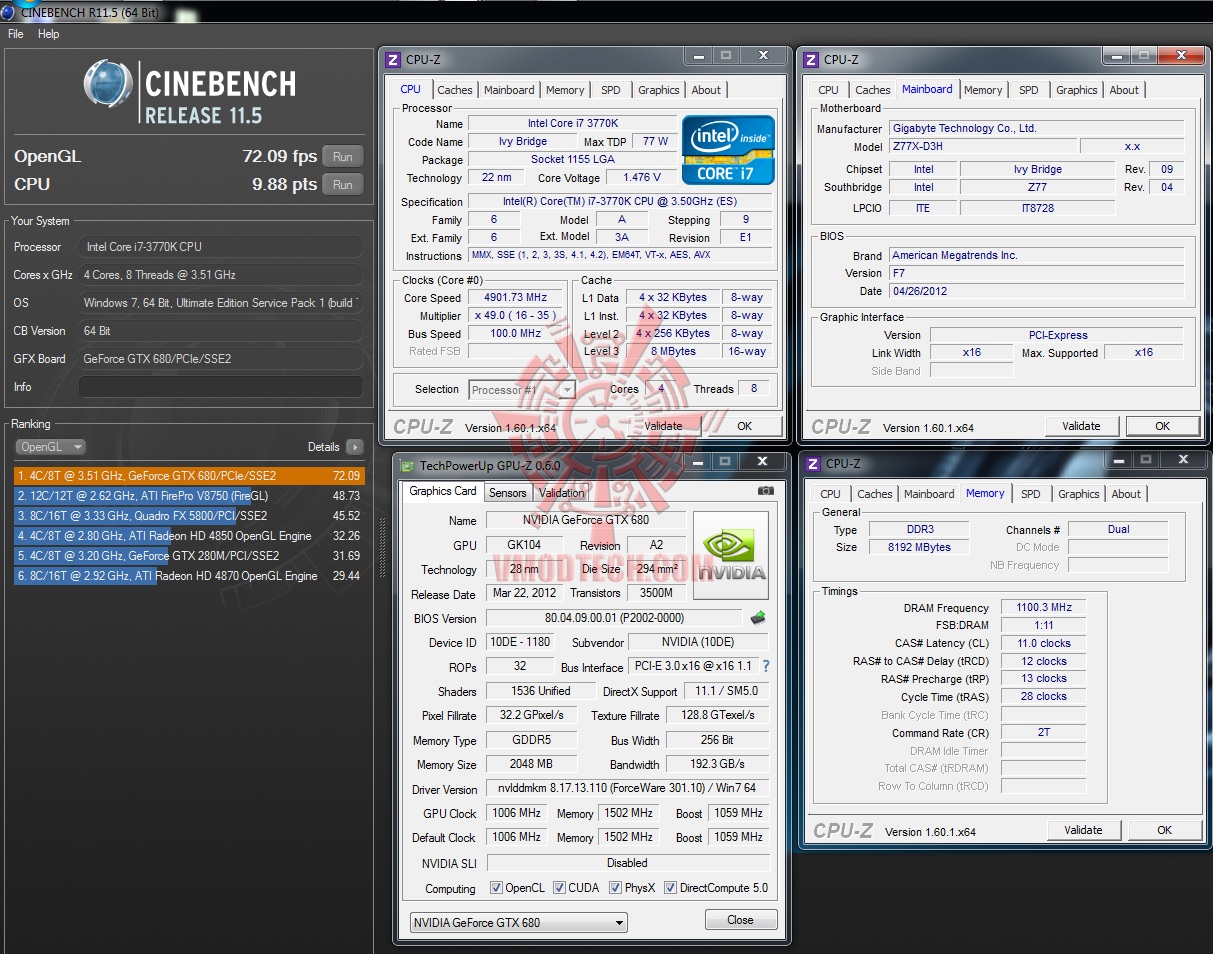Click the CAS# Latency value 11.0 clocks
Image resolution: width=1213 pixels, height=954 pixels.
pos(1043,643)
